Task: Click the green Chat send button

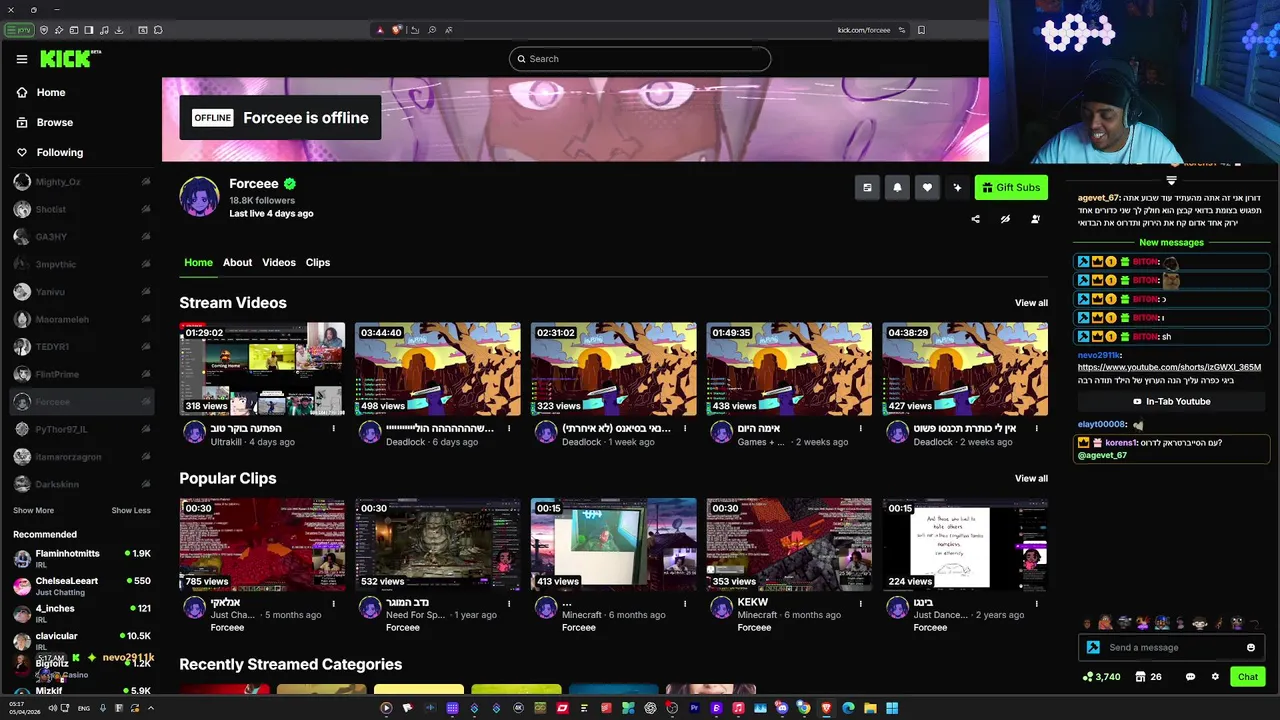Action: (x=1247, y=677)
